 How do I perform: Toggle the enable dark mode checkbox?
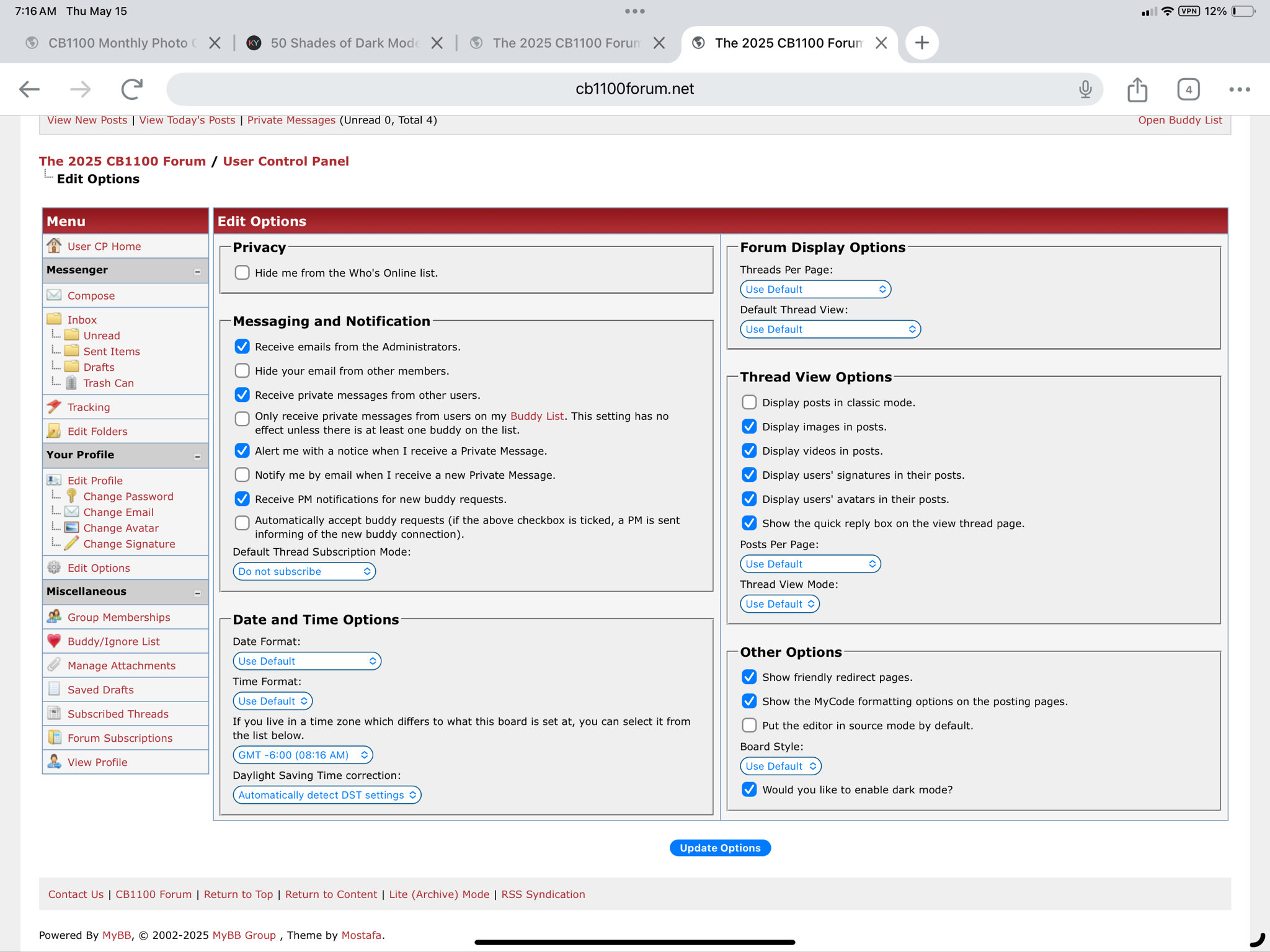[749, 789]
